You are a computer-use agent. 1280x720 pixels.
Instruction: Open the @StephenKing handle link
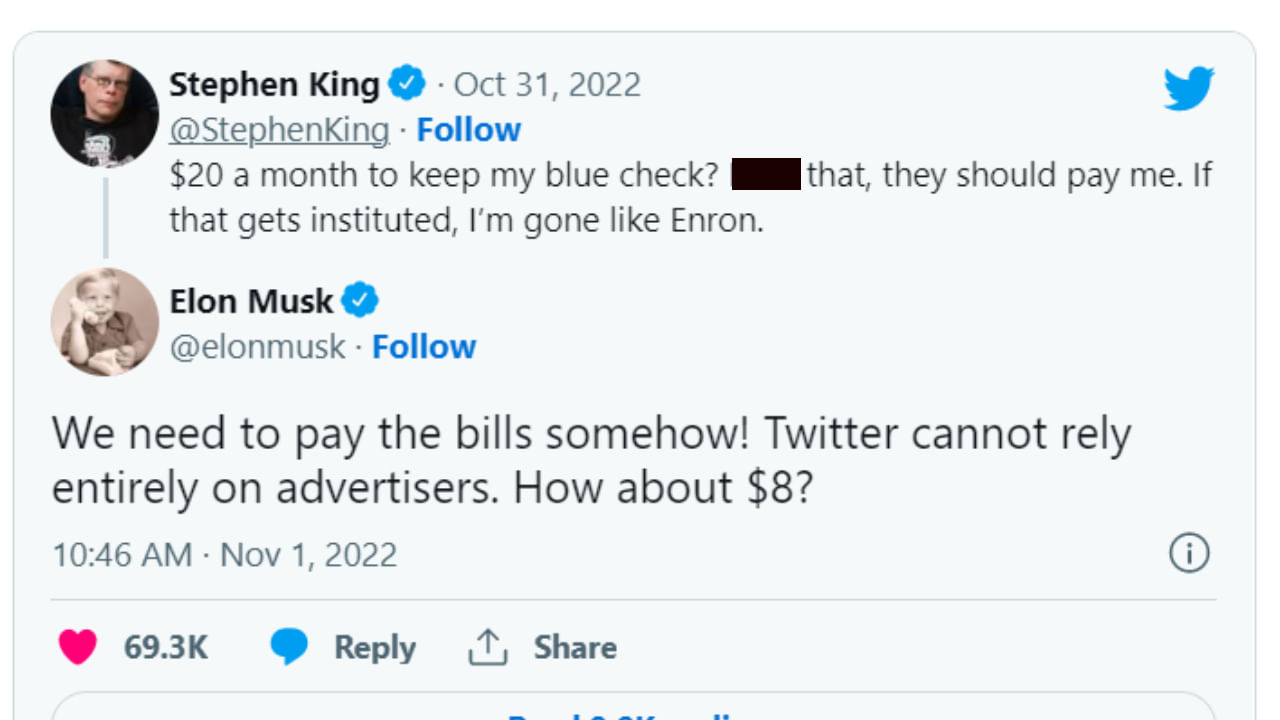[x=279, y=130]
